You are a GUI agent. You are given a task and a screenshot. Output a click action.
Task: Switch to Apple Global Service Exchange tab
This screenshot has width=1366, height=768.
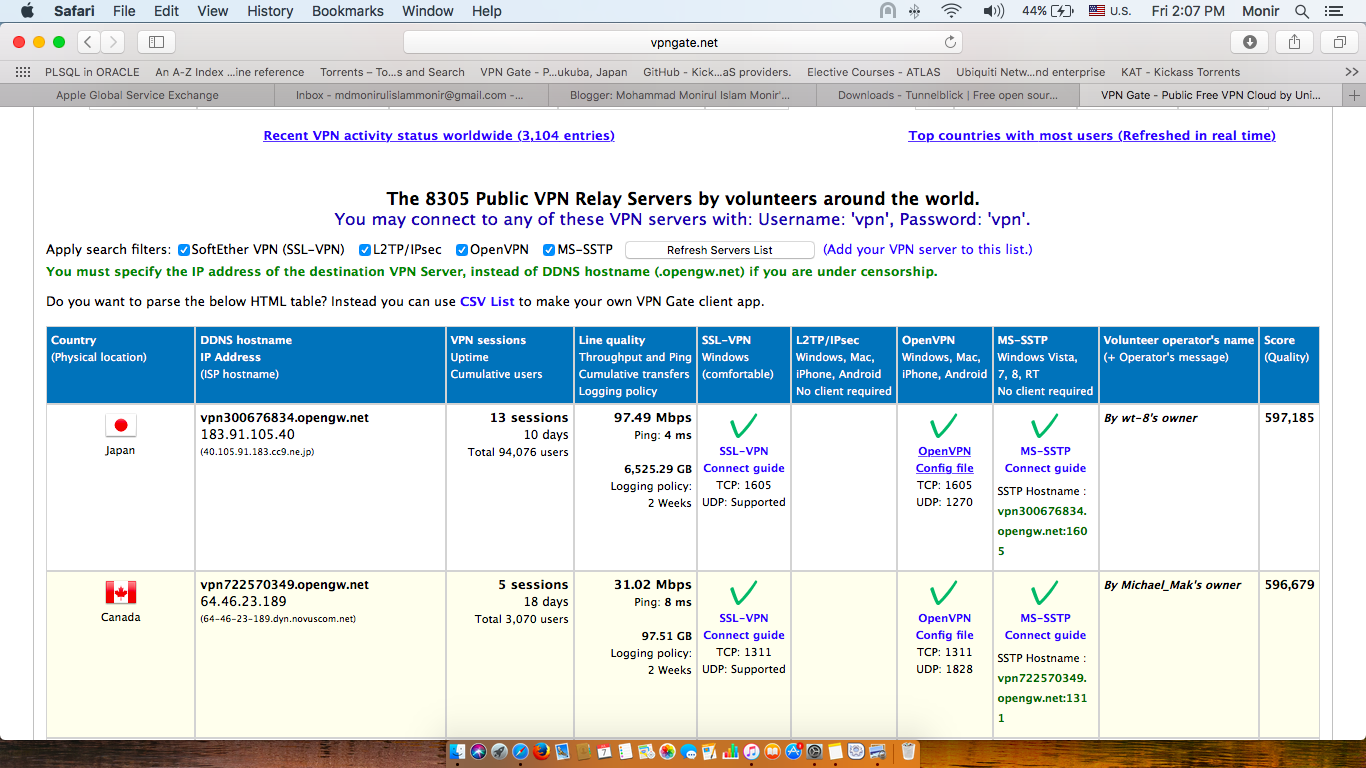coord(137,95)
